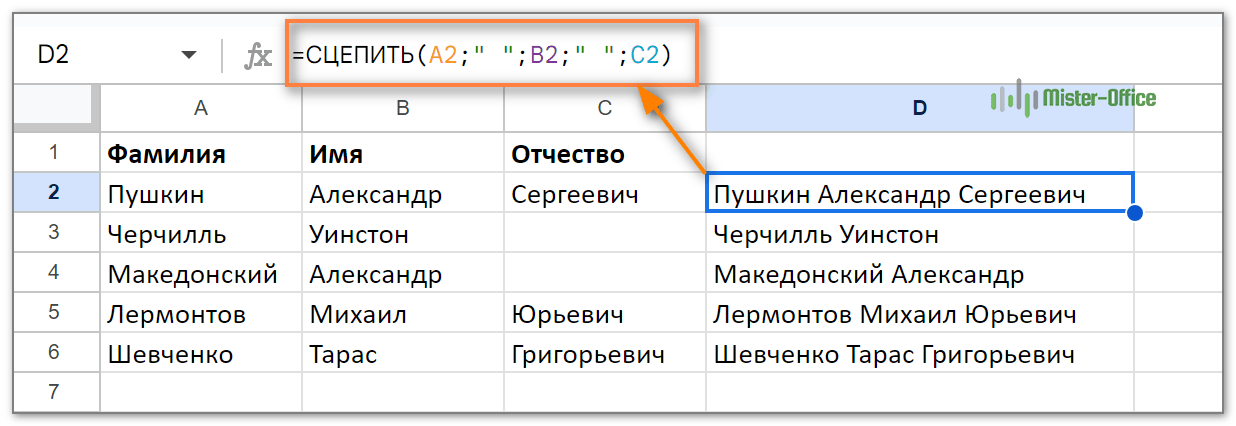1236x426 pixels.
Task: Select cell containing Лермонтов in column A
Action: 201,313
